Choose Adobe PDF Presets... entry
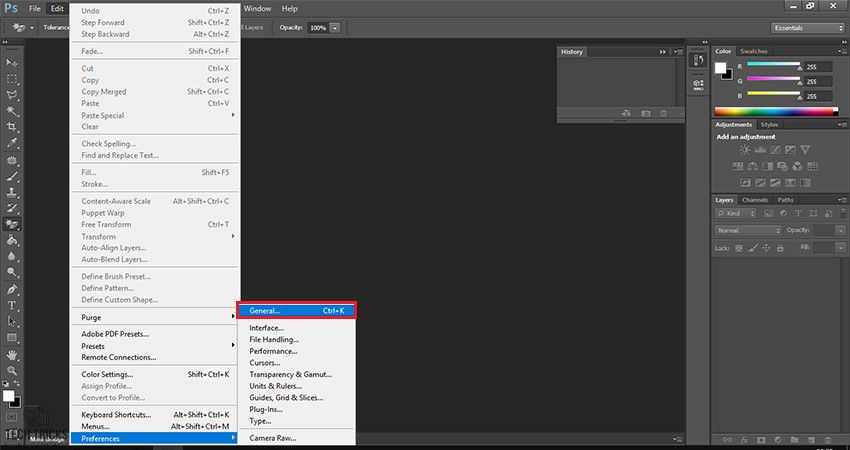The image size is (850, 450). (x=155, y=335)
